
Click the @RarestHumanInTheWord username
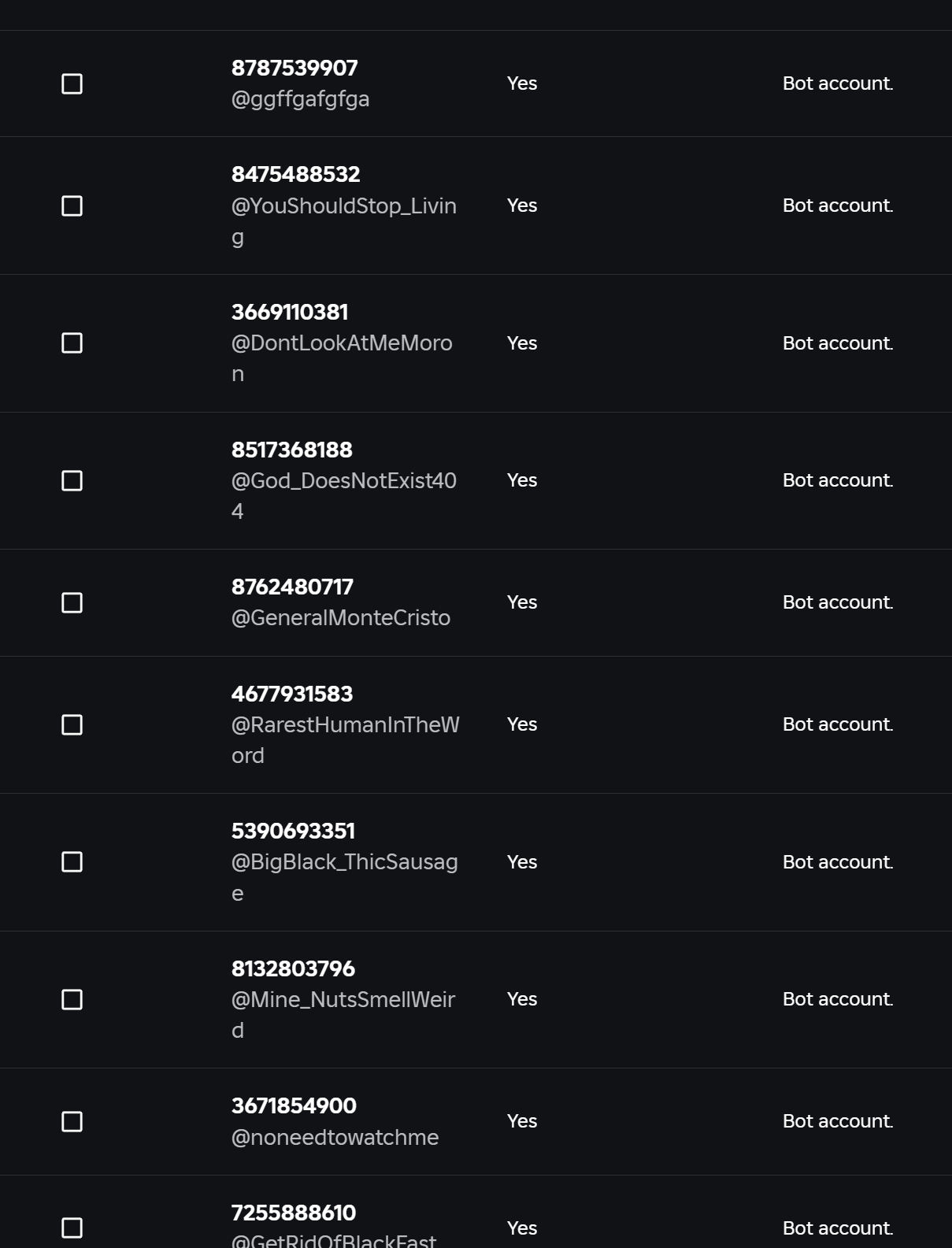[x=345, y=725]
